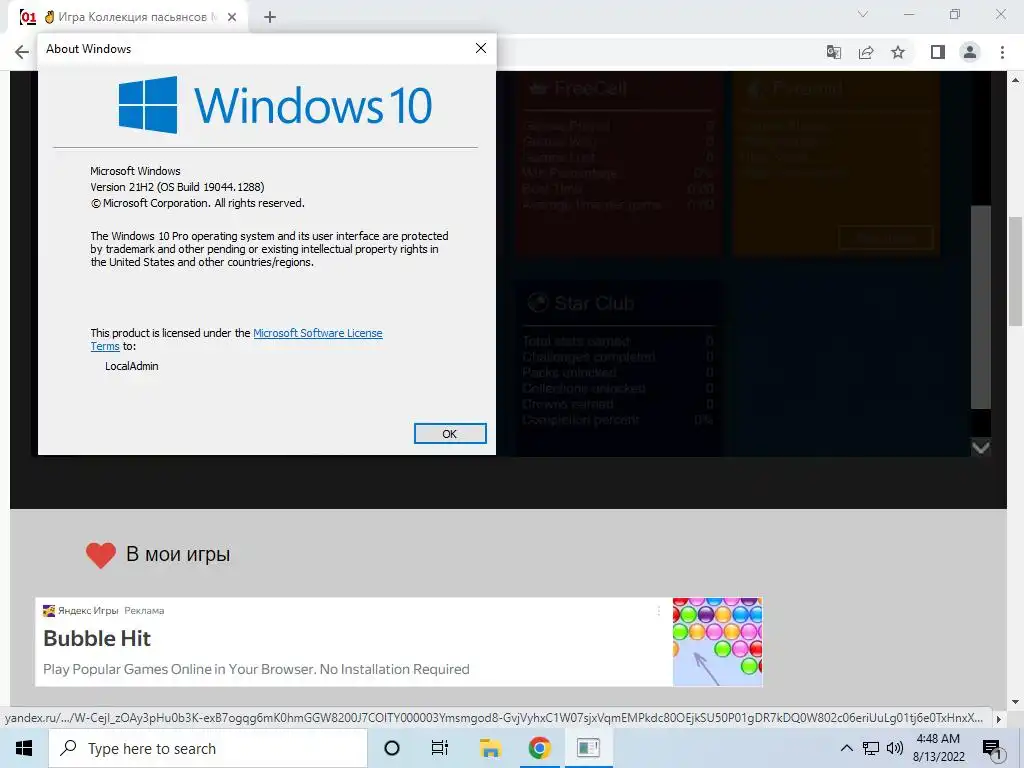Screen dimensions: 1024x768
Task: Click the share page icon
Action: click(x=866, y=52)
